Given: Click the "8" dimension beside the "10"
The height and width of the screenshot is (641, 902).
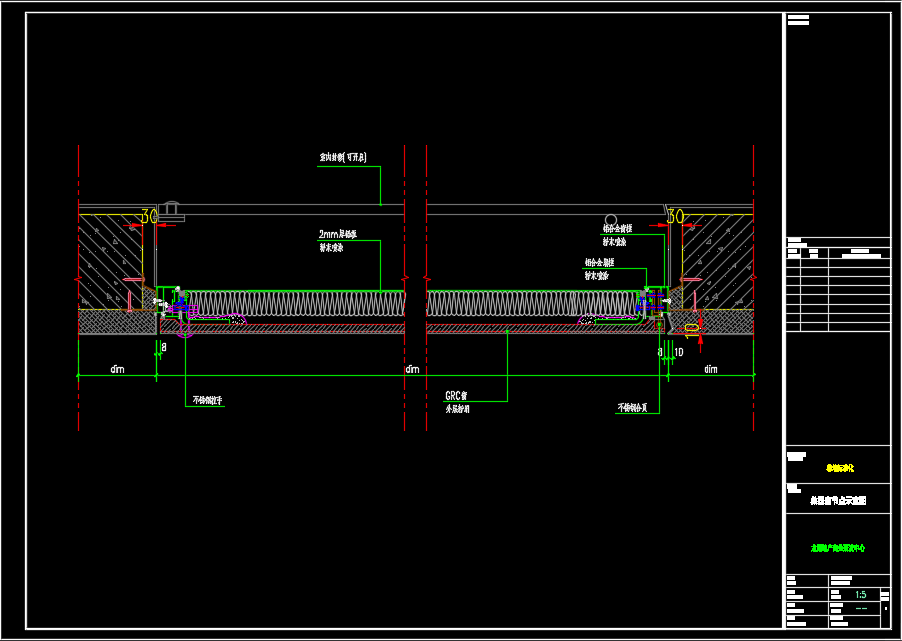Looking at the screenshot, I should coord(660,352).
